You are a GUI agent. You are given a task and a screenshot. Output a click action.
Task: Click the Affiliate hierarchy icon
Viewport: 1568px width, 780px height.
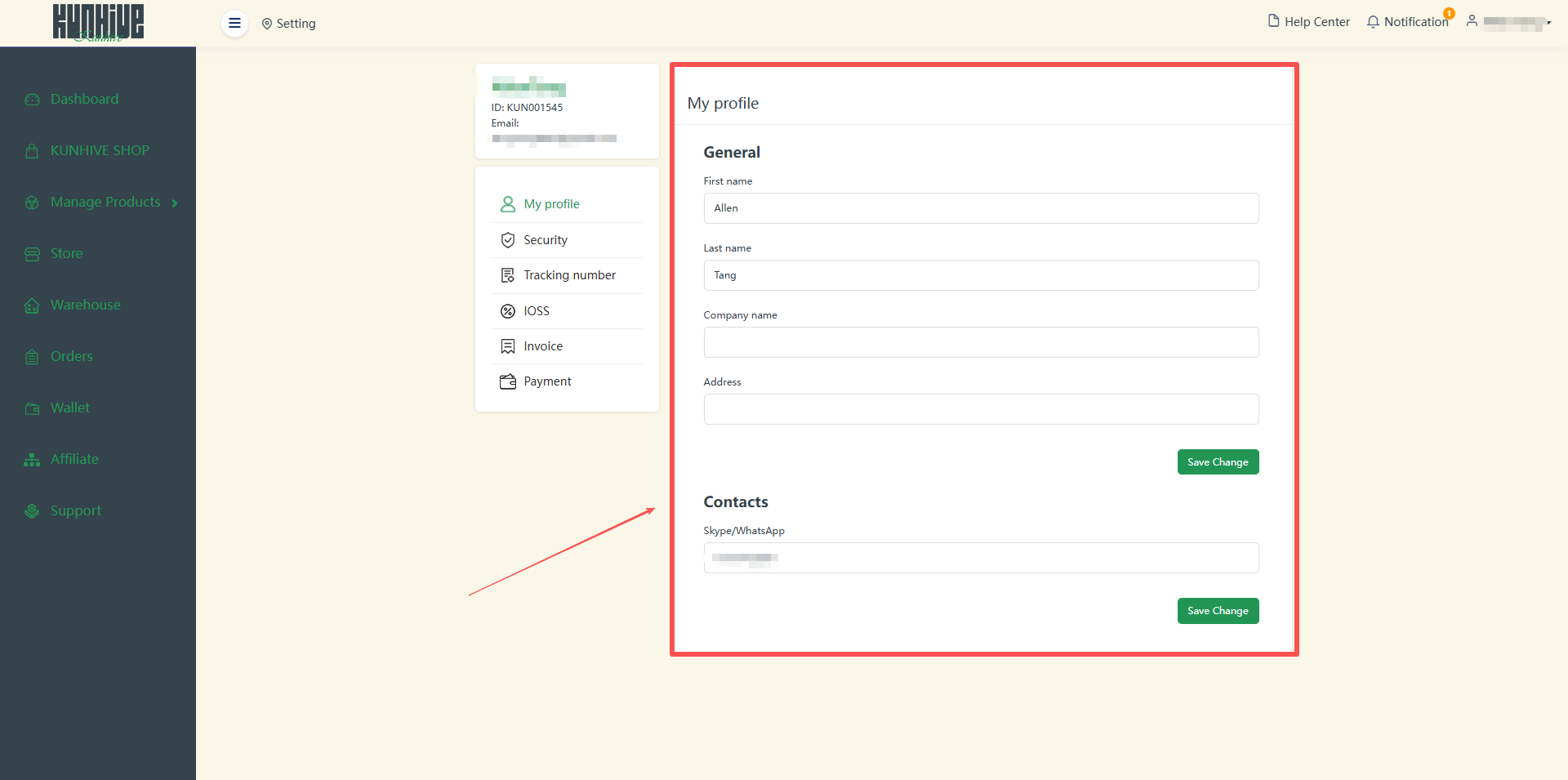(32, 460)
